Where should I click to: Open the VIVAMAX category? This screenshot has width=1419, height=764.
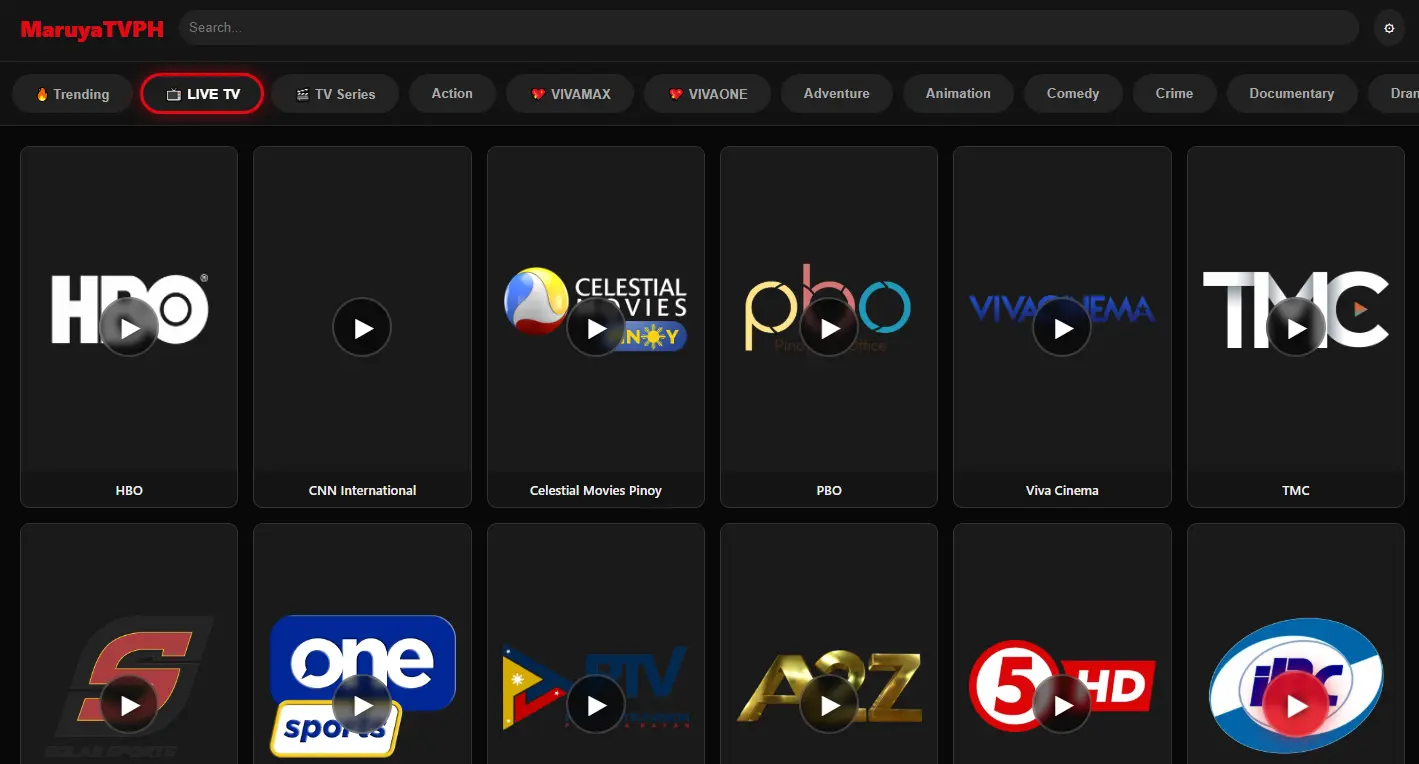(570, 94)
